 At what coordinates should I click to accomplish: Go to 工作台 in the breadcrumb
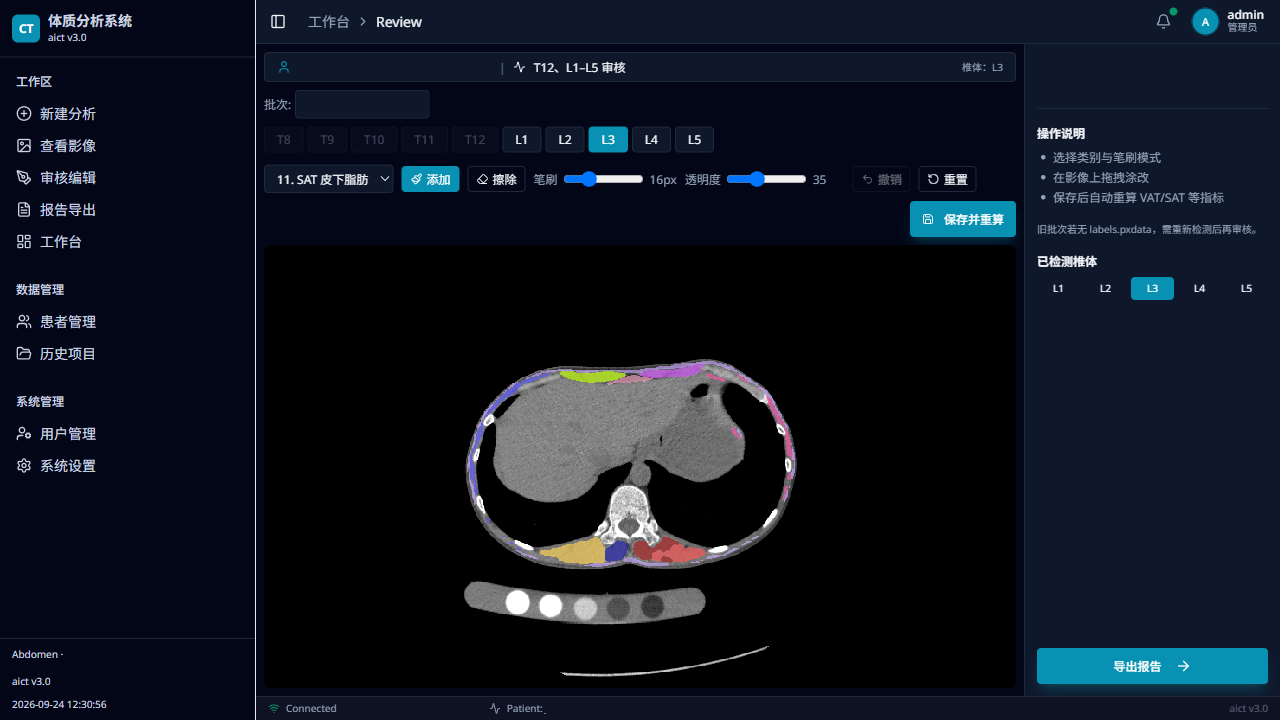[328, 21]
